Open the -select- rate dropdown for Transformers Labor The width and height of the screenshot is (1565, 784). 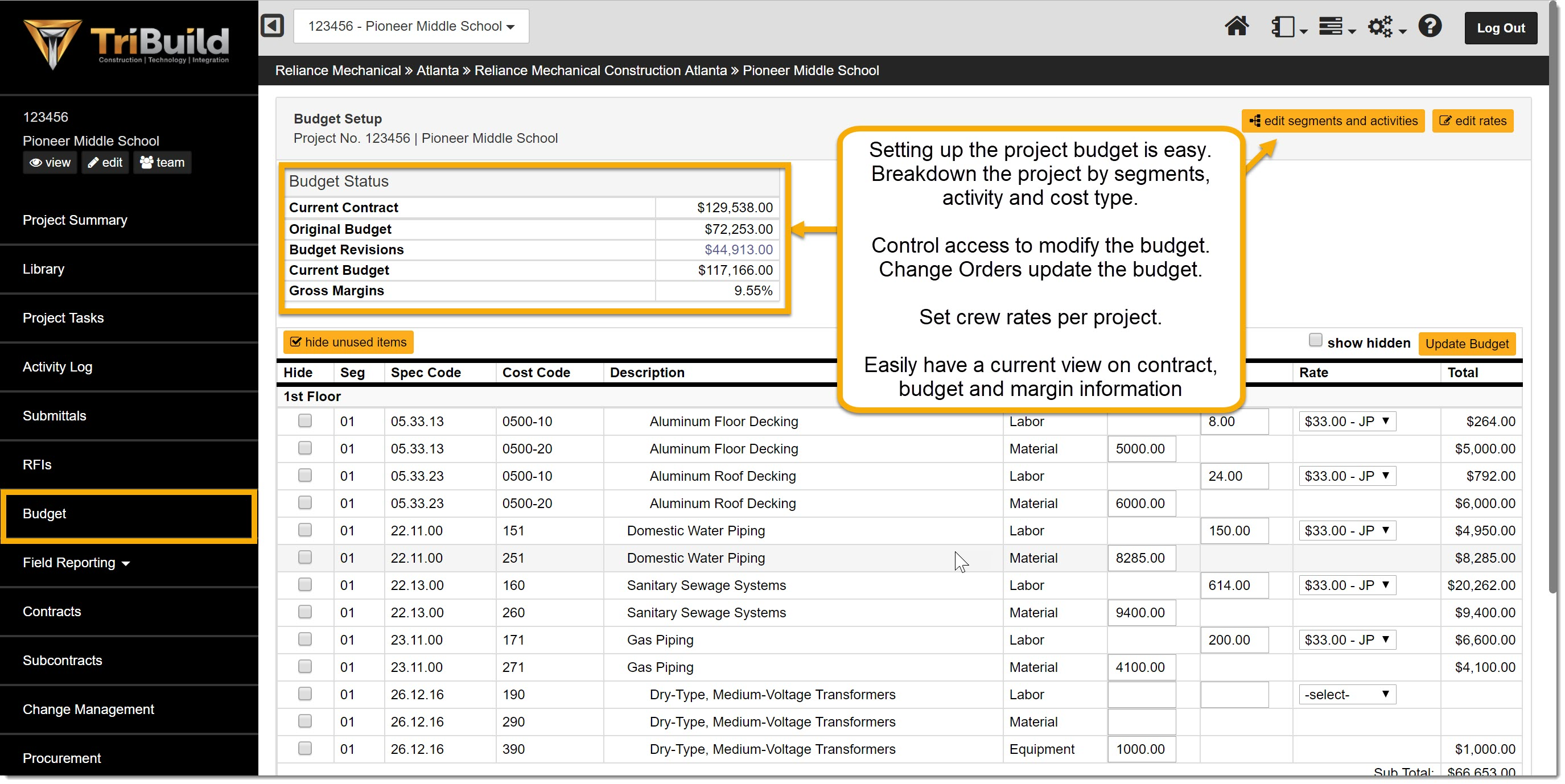coord(1346,694)
